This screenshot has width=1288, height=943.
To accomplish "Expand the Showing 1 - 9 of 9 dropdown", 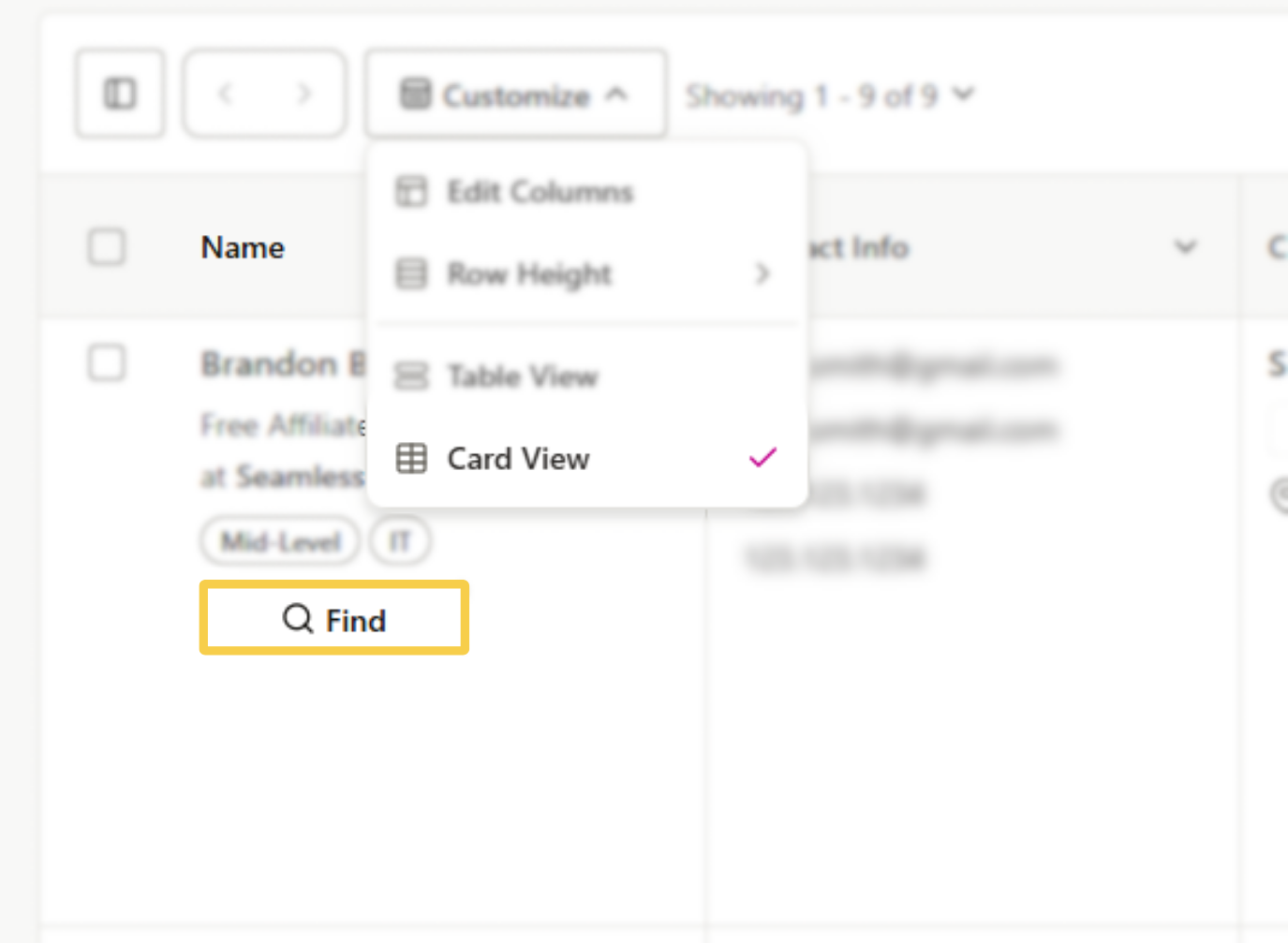I will [x=829, y=93].
